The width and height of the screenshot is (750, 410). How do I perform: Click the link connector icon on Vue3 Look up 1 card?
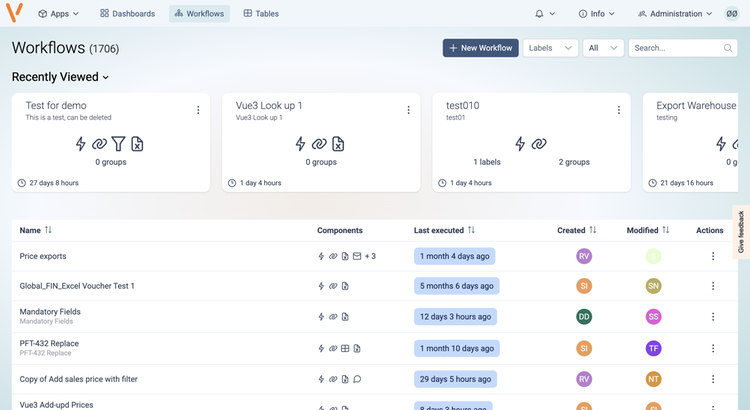(319, 144)
